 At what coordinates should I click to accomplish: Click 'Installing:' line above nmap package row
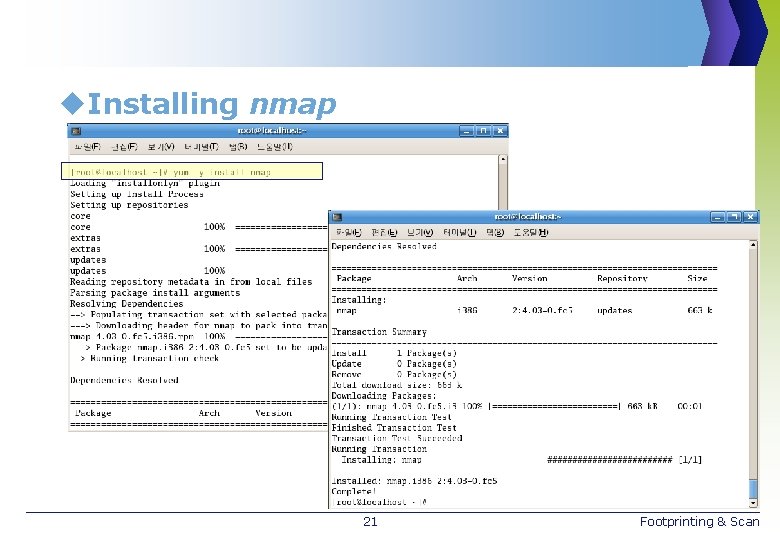coord(359,300)
